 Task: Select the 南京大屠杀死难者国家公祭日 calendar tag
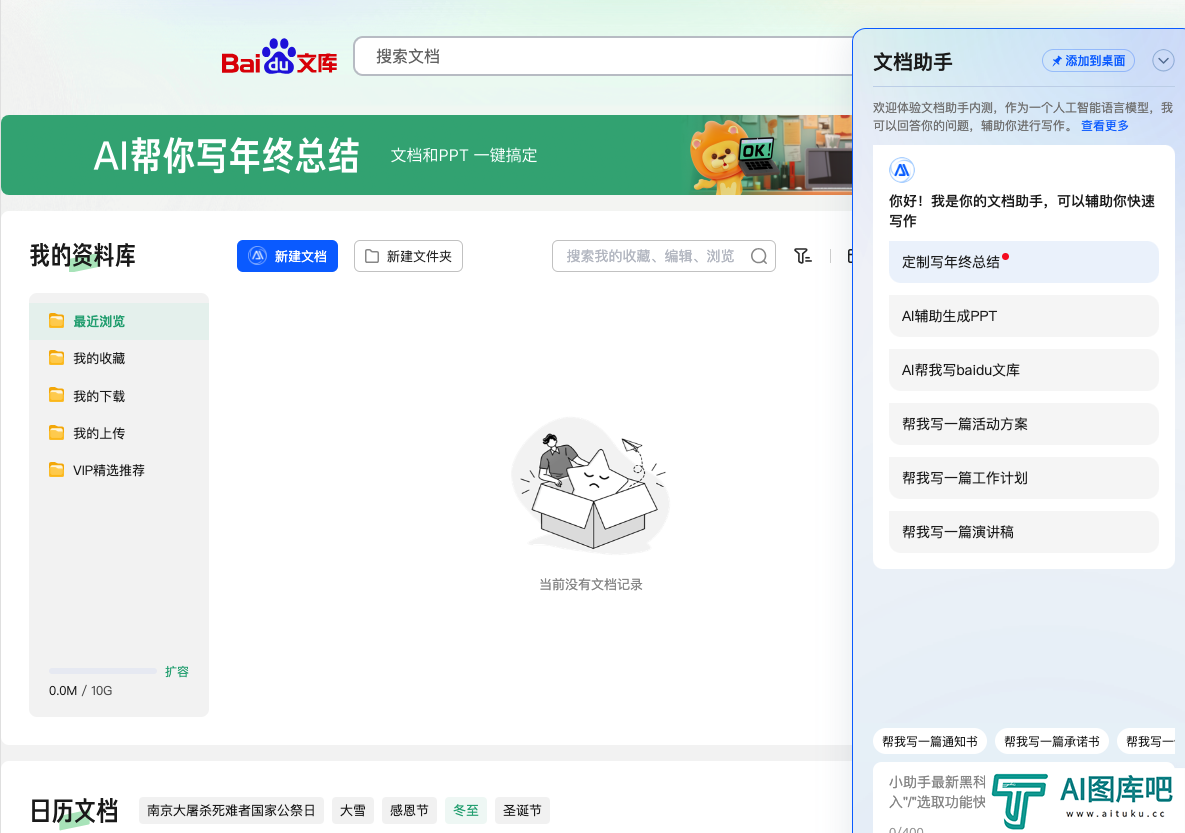231,810
